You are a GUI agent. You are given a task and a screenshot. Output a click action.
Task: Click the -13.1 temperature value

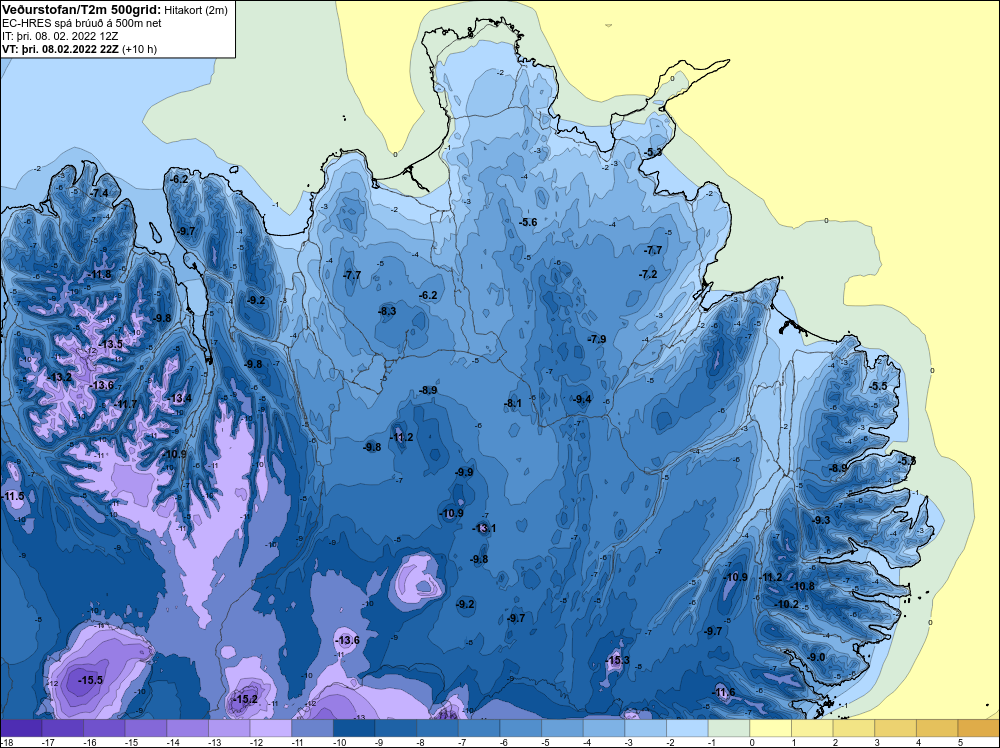[x=484, y=528]
